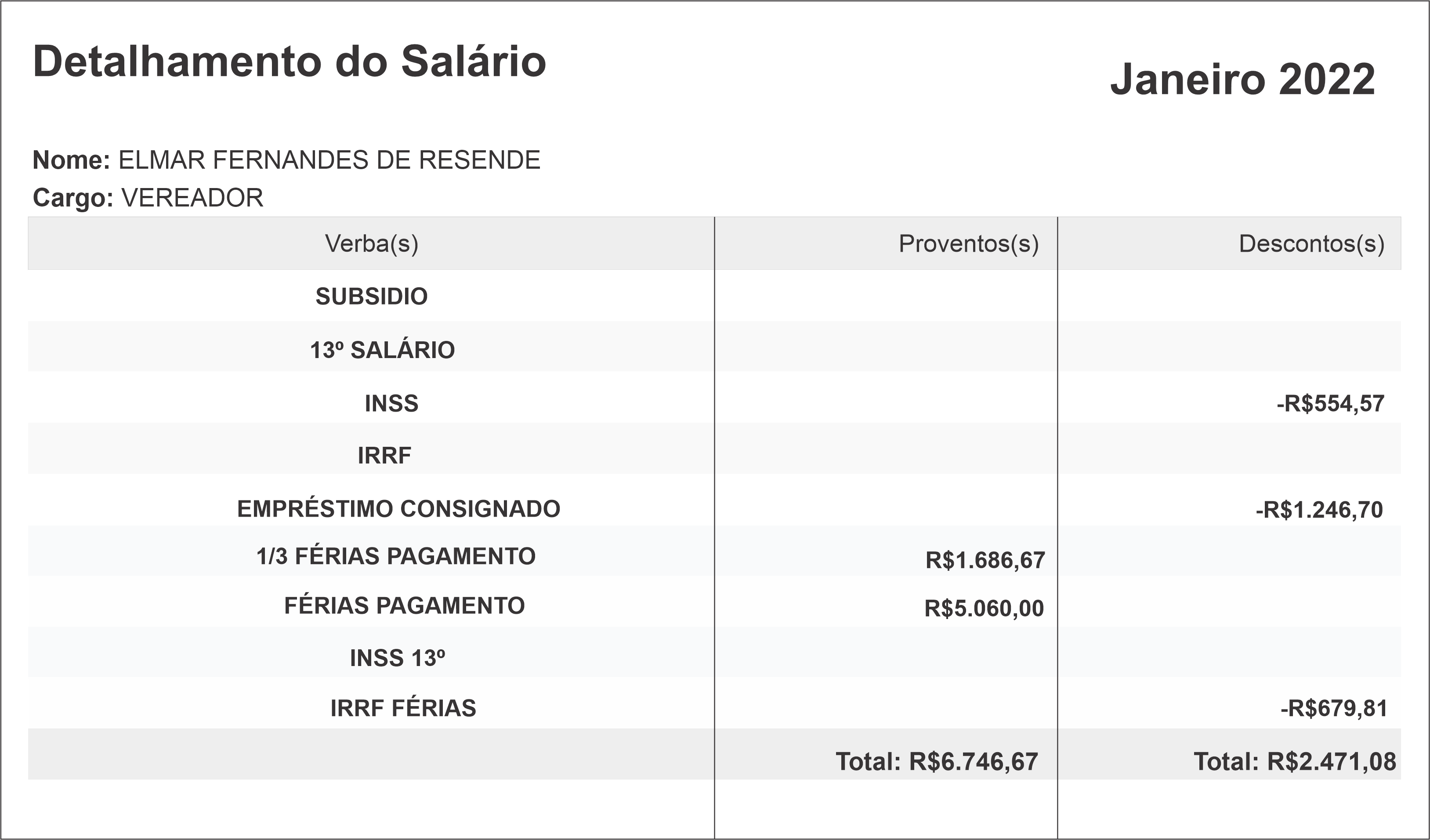Image resolution: width=1430 pixels, height=840 pixels.
Task: Select the Janeiro 2022 period heading
Action: (1242, 80)
